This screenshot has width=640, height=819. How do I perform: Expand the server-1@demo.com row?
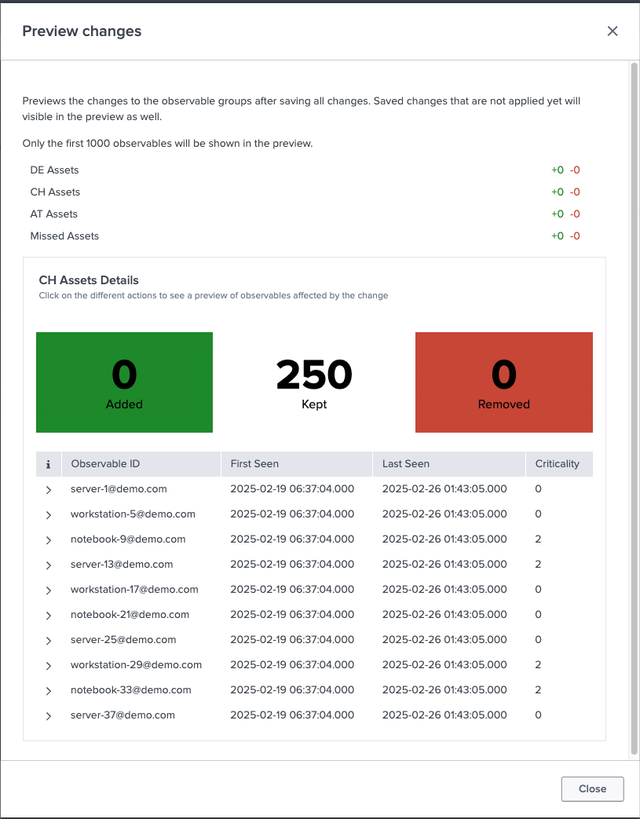[49, 490]
